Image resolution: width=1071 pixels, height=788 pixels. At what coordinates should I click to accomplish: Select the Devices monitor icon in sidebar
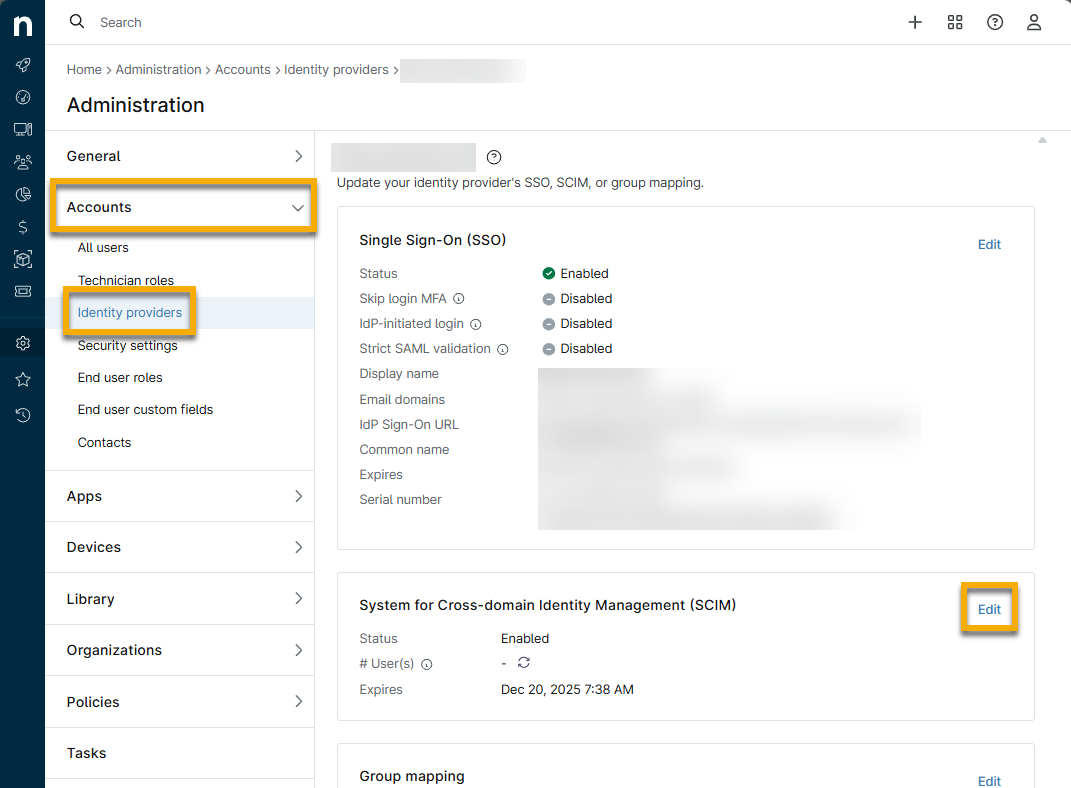click(x=22, y=129)
